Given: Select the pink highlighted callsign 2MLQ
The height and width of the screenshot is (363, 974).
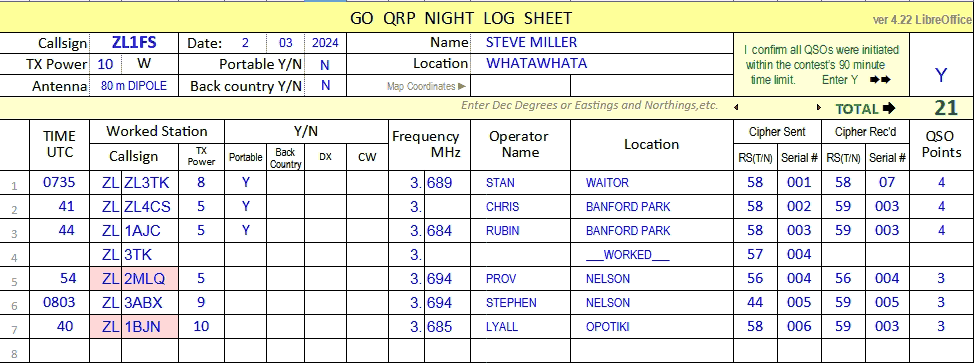Looking at the screenshot, I should click(150, 278).
